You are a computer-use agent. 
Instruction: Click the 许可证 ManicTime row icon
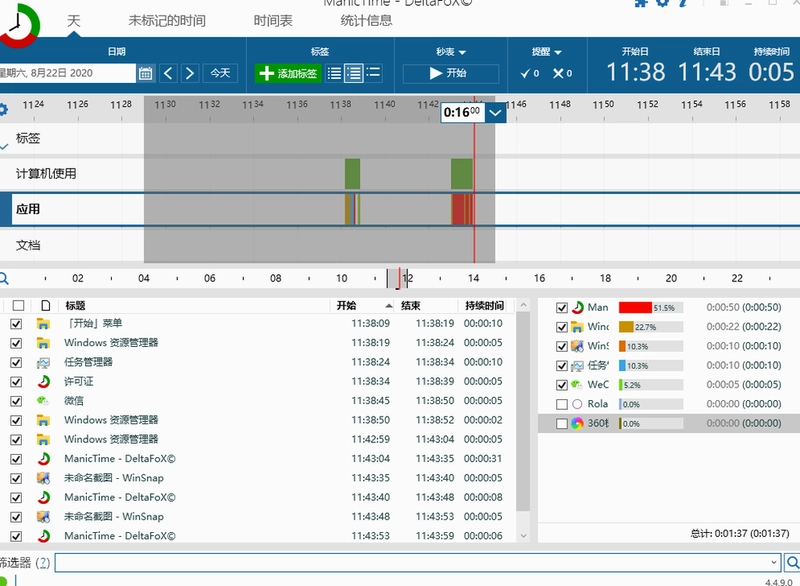click(x=43, y=381)
